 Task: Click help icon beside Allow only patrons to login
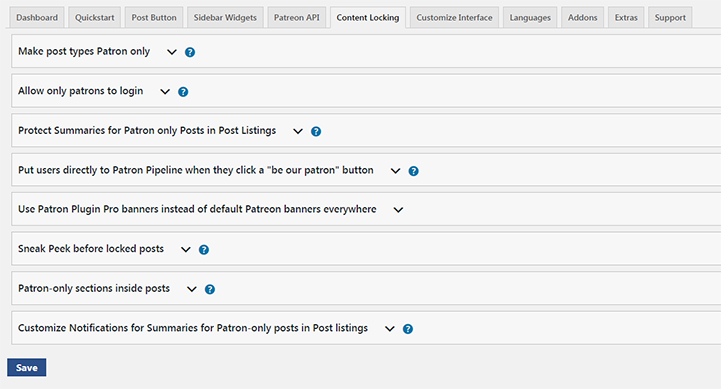point(183,92)
